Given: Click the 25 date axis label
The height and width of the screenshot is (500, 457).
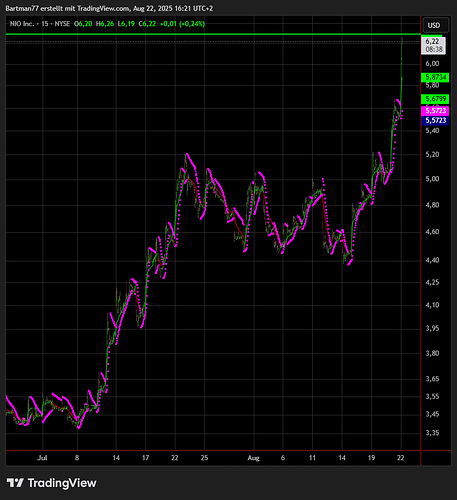Looking at the screenshot, I should point(204,458).
